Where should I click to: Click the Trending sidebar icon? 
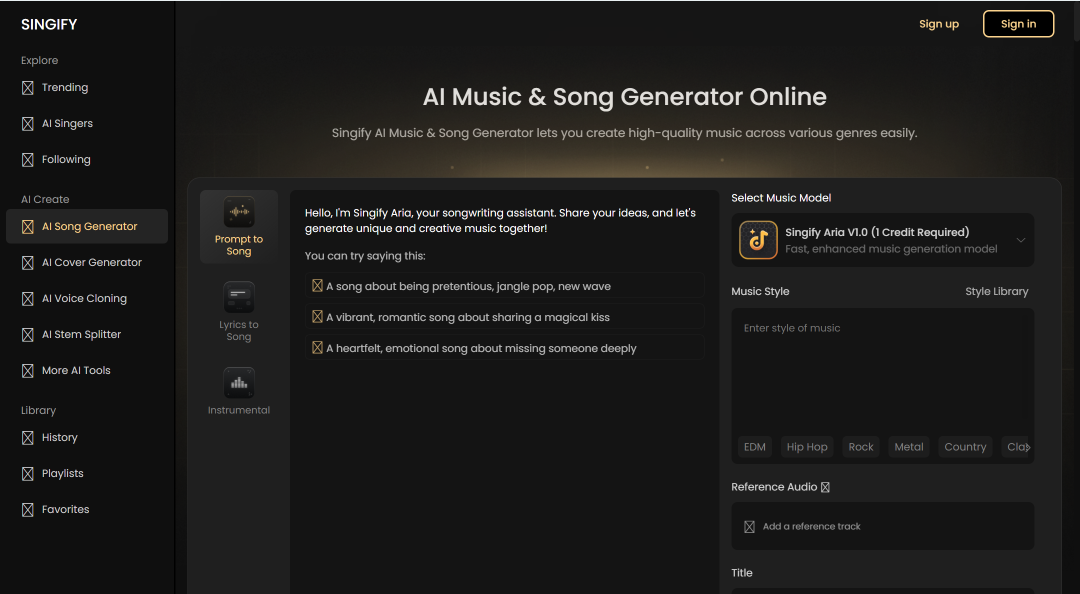28,88
